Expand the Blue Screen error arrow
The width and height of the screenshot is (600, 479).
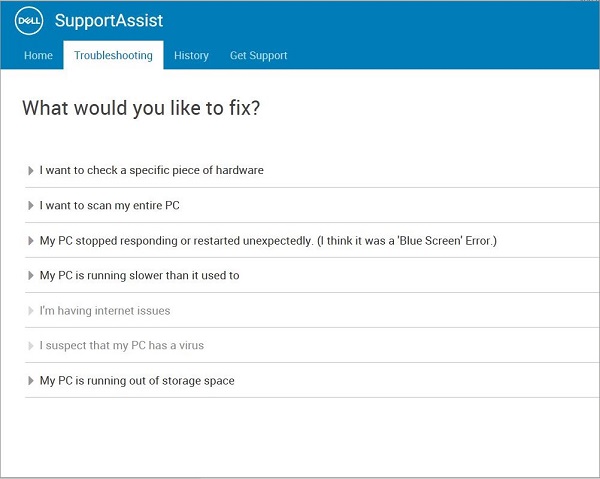click(x=31, y=241)
